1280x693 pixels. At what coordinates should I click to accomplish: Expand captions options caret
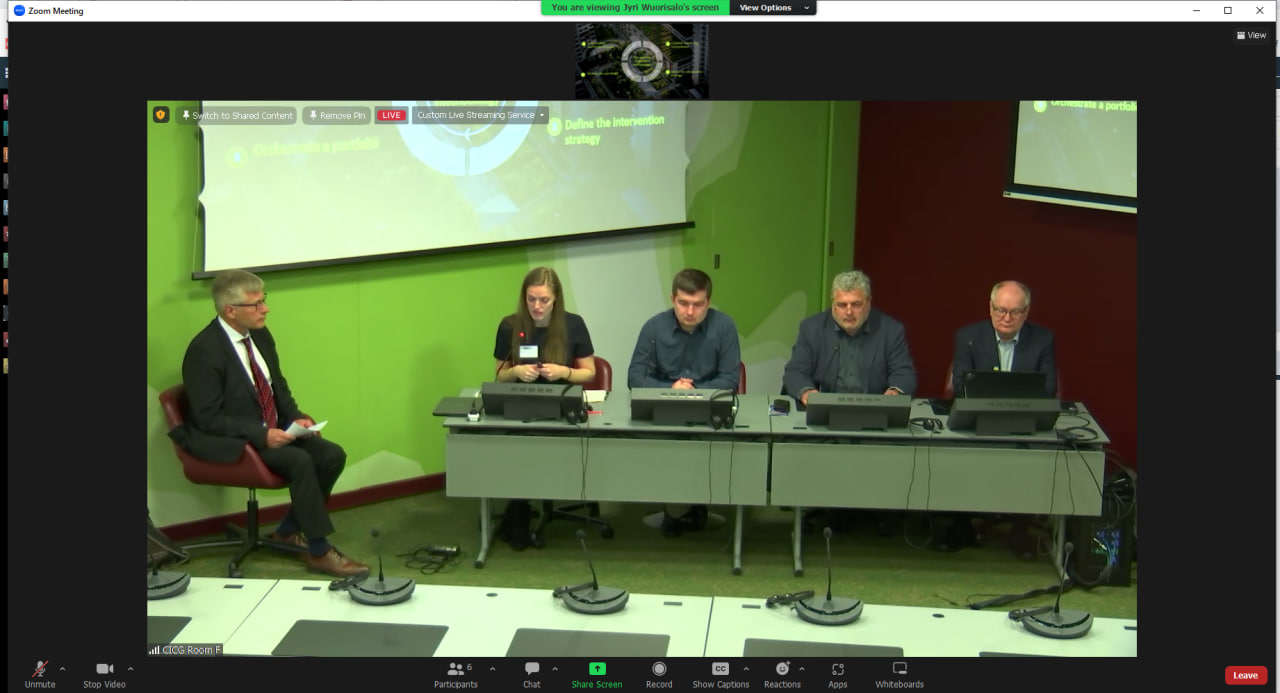tap(746, 669)
